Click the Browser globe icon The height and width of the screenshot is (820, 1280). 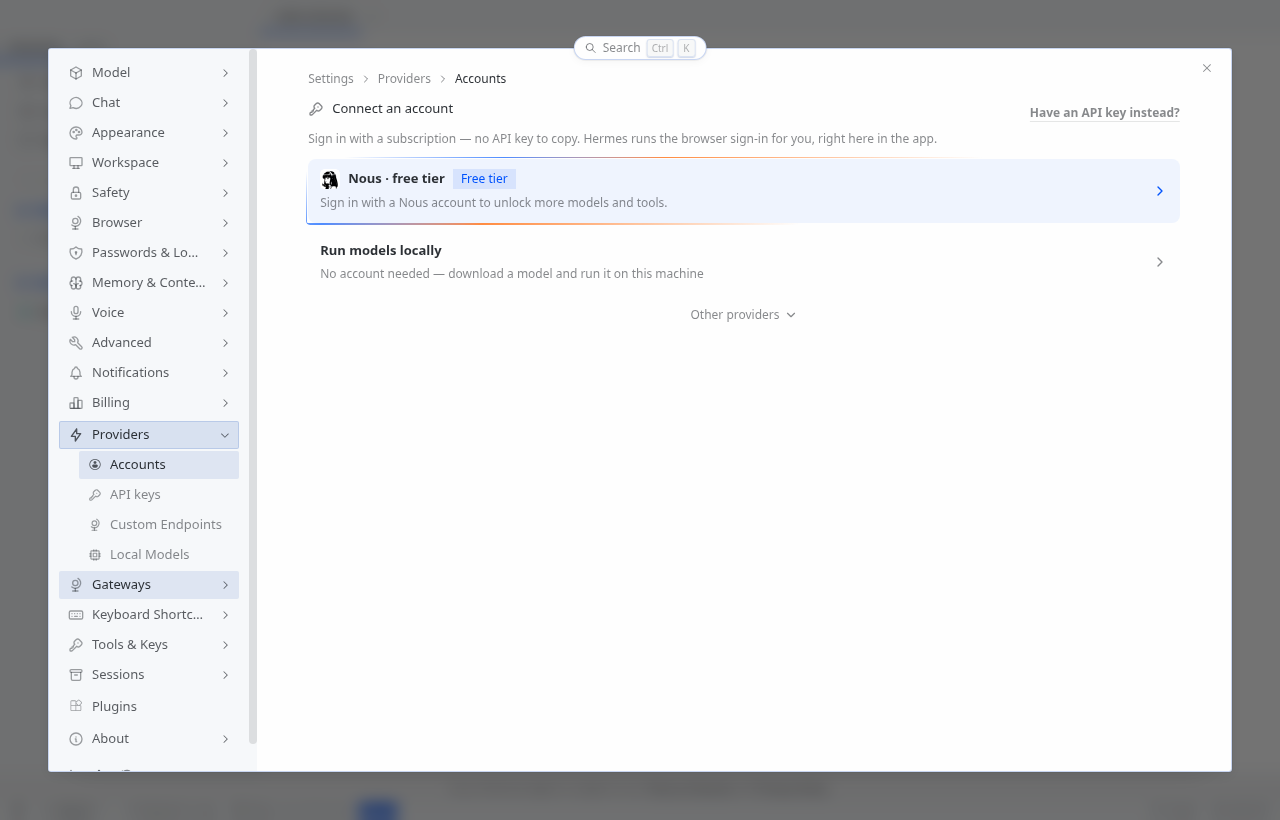76,223
